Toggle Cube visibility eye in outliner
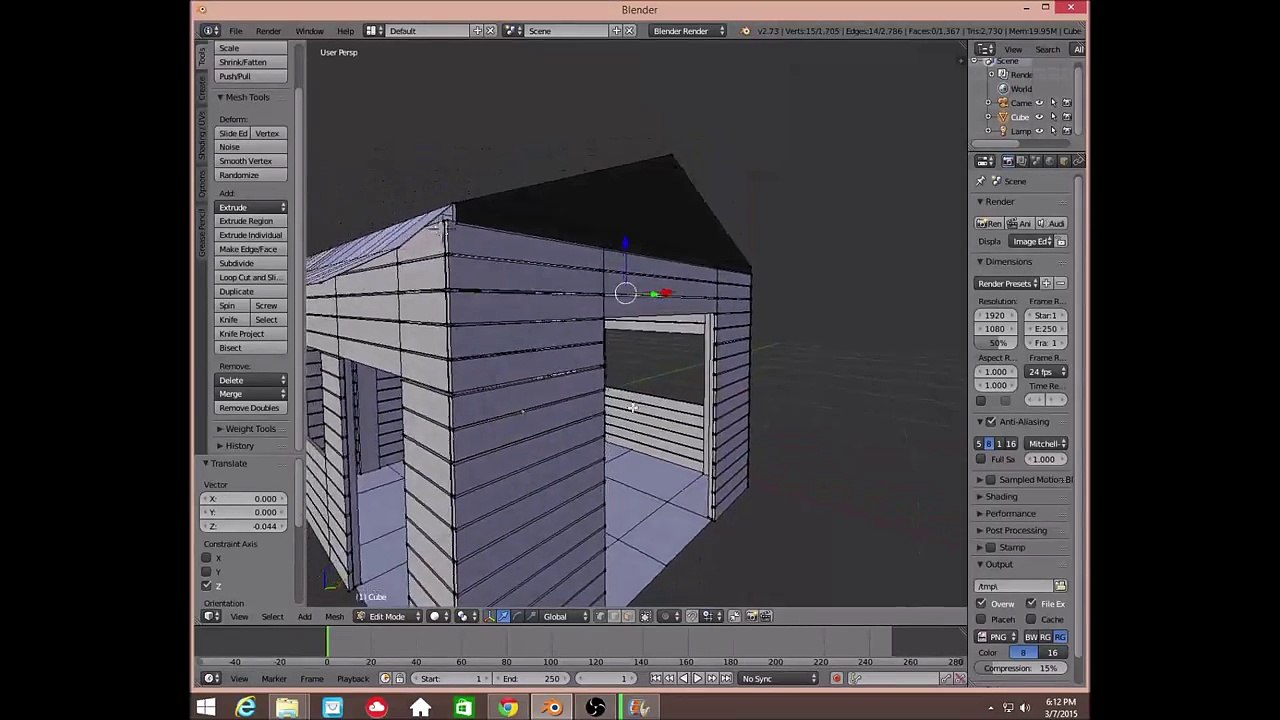 1039,117
